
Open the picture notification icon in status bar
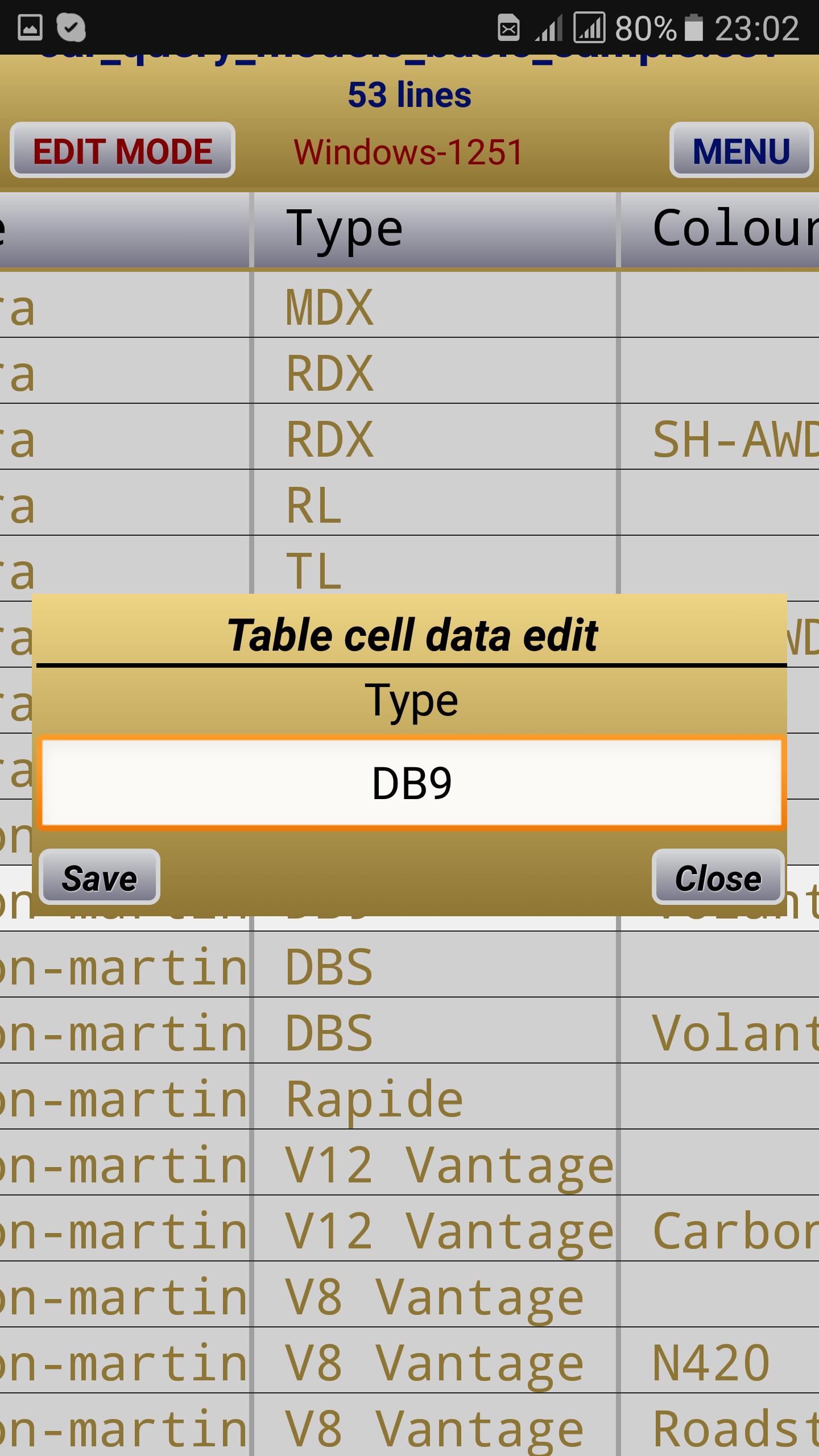tap(30, 28)
